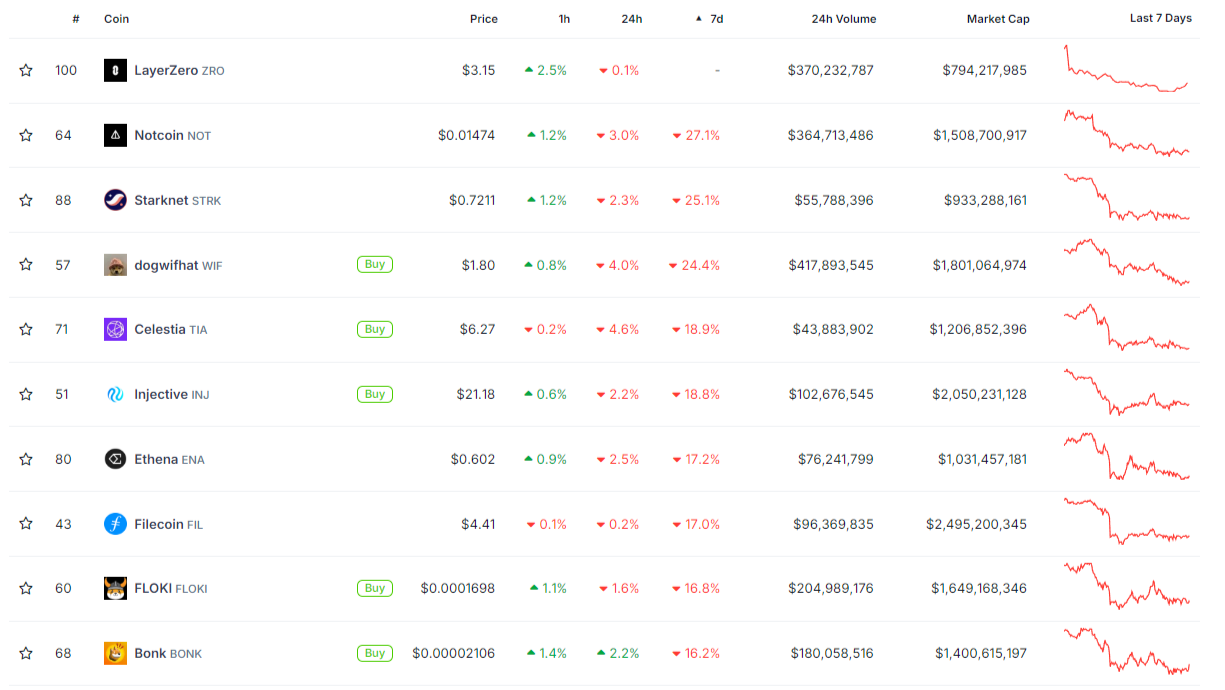
Task: Sort by 24h Volume column header
Action: (844, 19)
